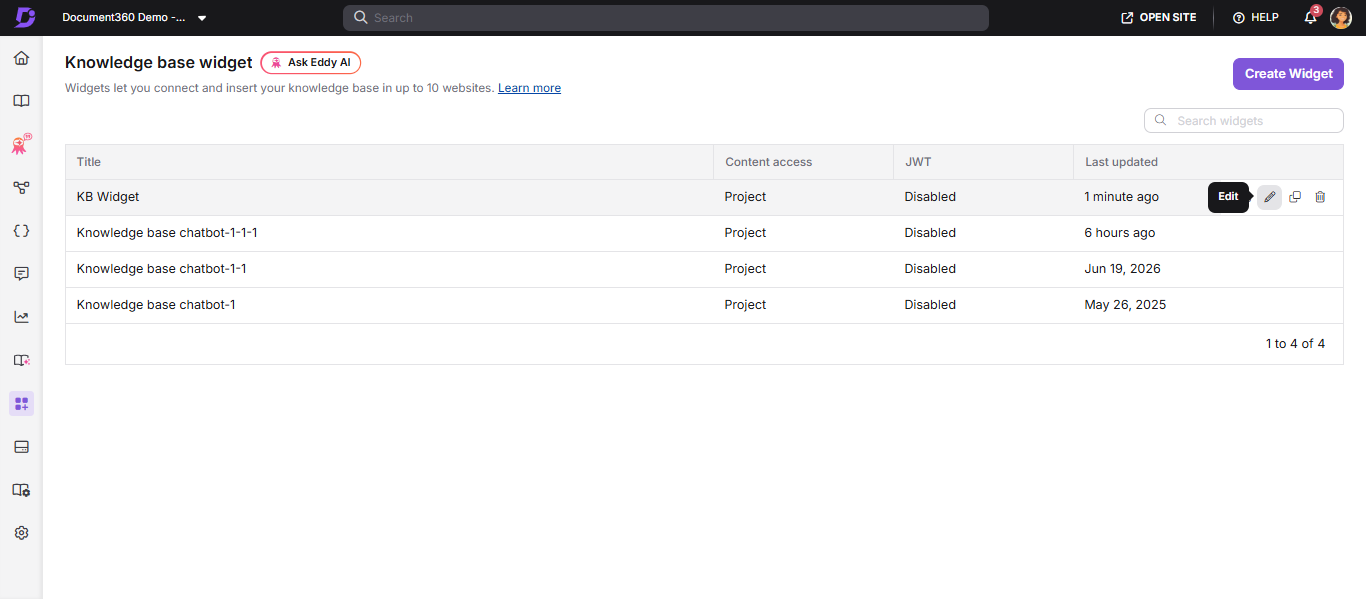Open the Analytics chart icon in sidebar
Image resolution: width=1366 pixels, height=599 pixels.
[21, 317]
